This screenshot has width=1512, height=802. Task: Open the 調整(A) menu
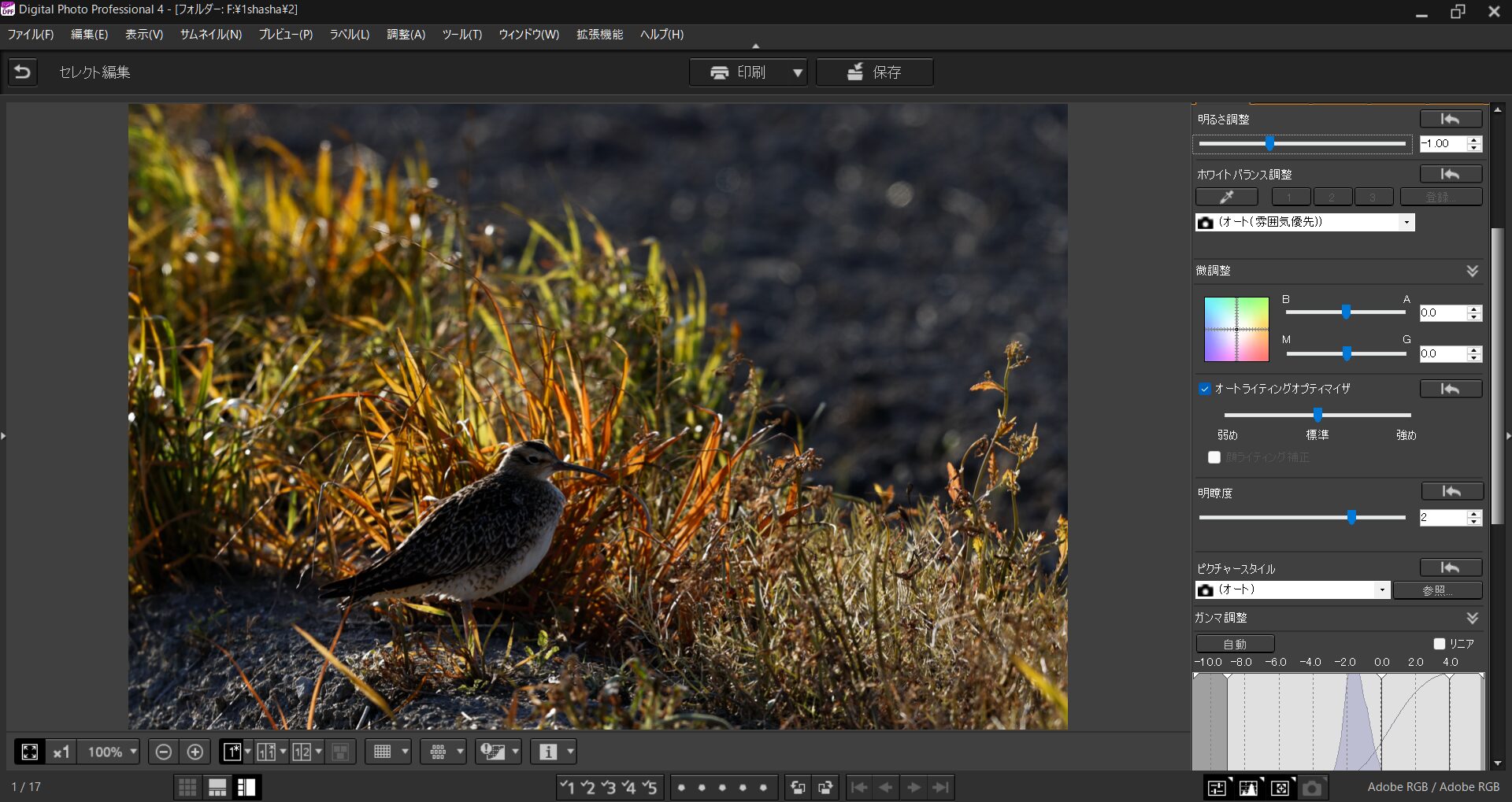pyautogui.click(x=406, y=35)
